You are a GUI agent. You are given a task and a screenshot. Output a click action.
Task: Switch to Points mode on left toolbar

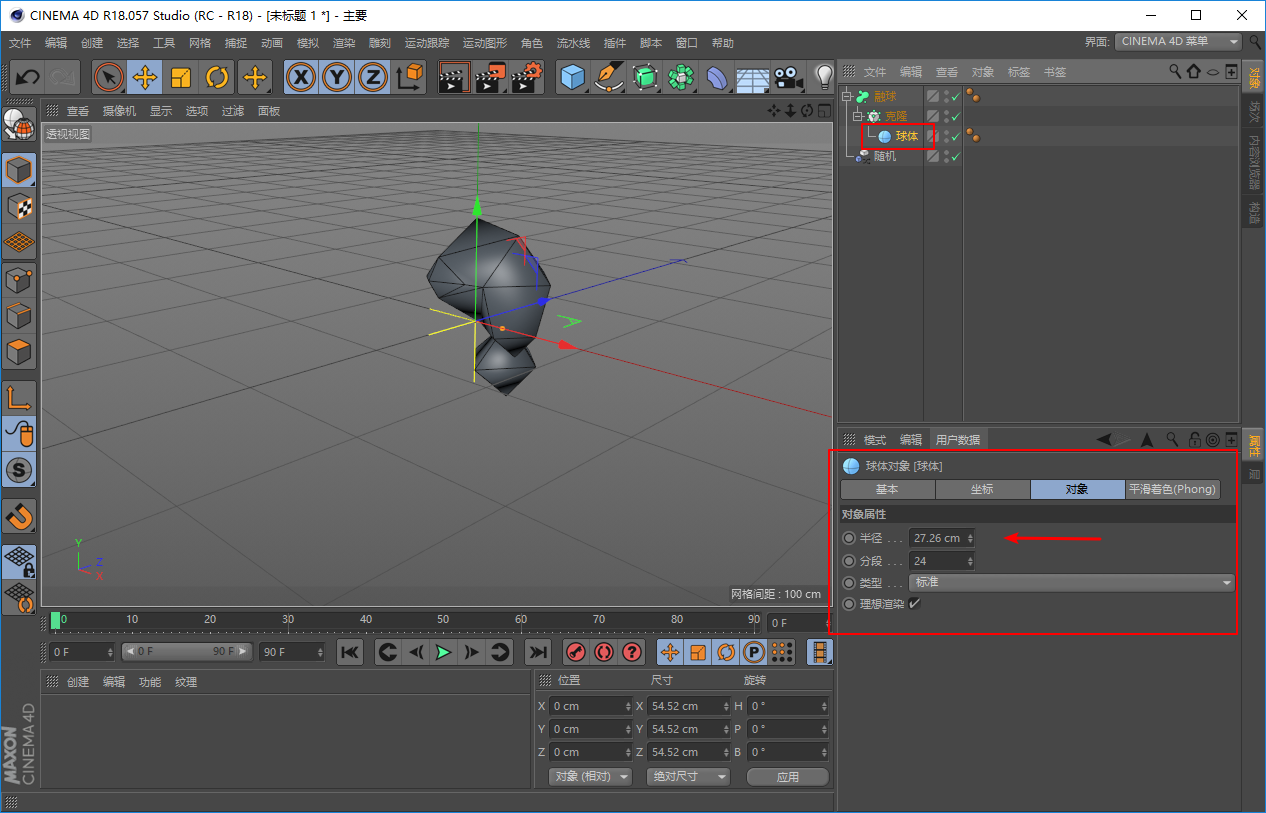tap(19, 279)
